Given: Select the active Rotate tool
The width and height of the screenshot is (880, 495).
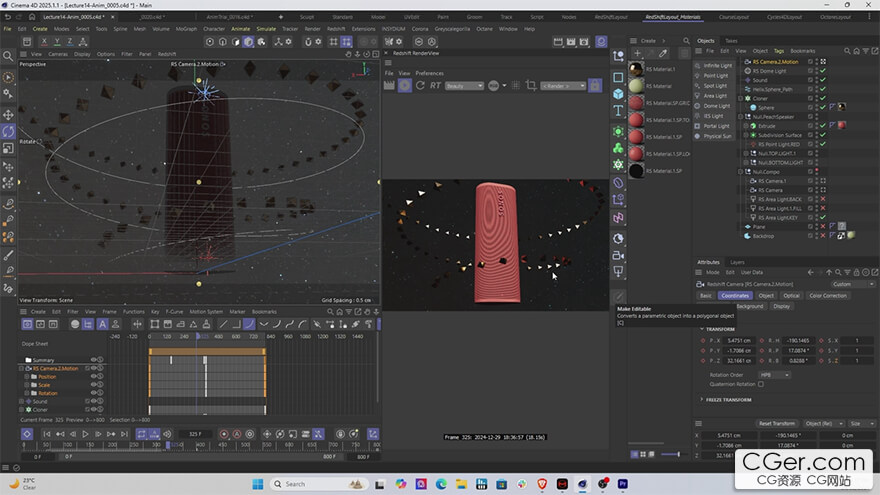Looking at the screenshot, I should [x=8, y=131].
